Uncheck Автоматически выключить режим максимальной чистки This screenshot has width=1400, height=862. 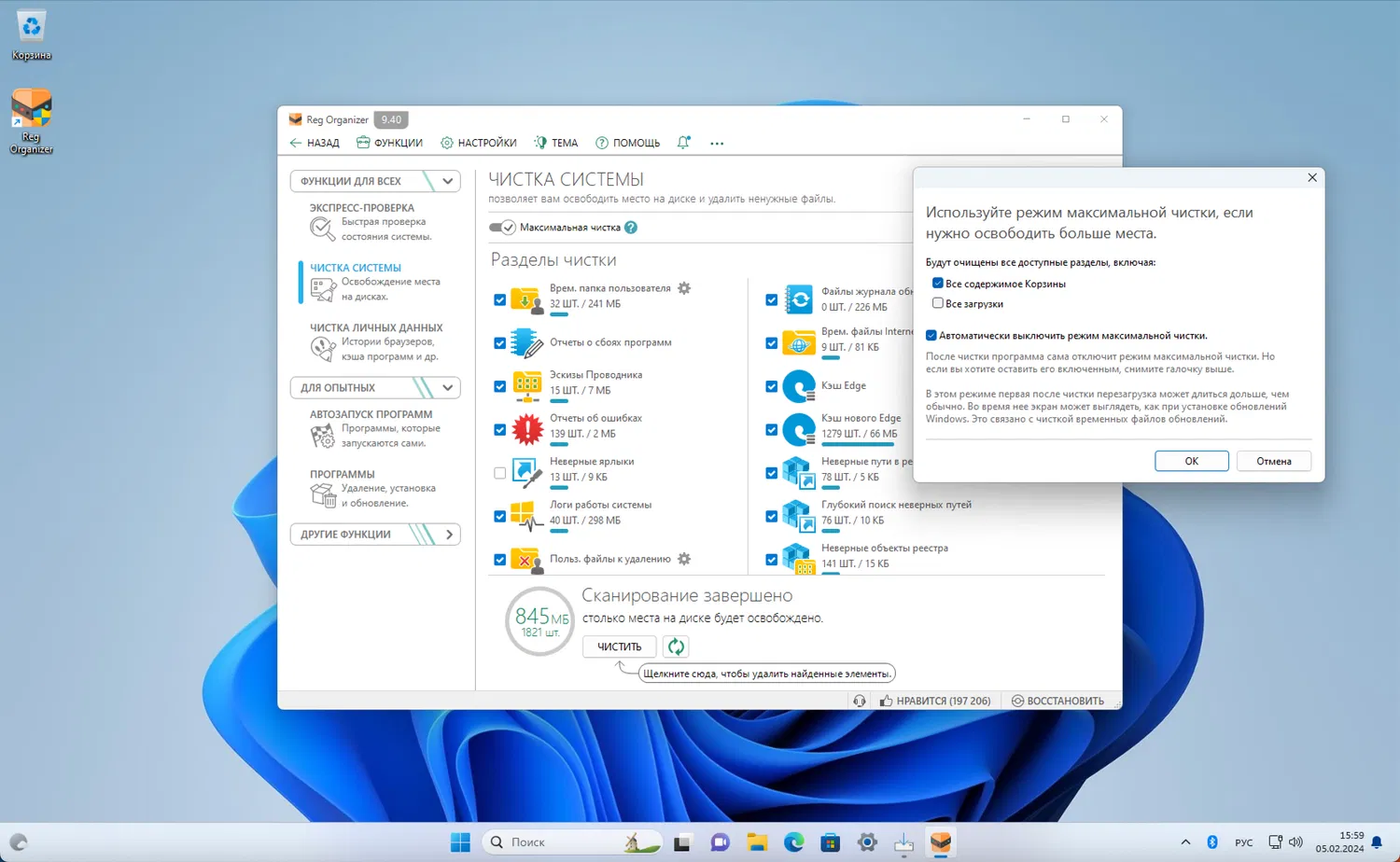[931, 336]
